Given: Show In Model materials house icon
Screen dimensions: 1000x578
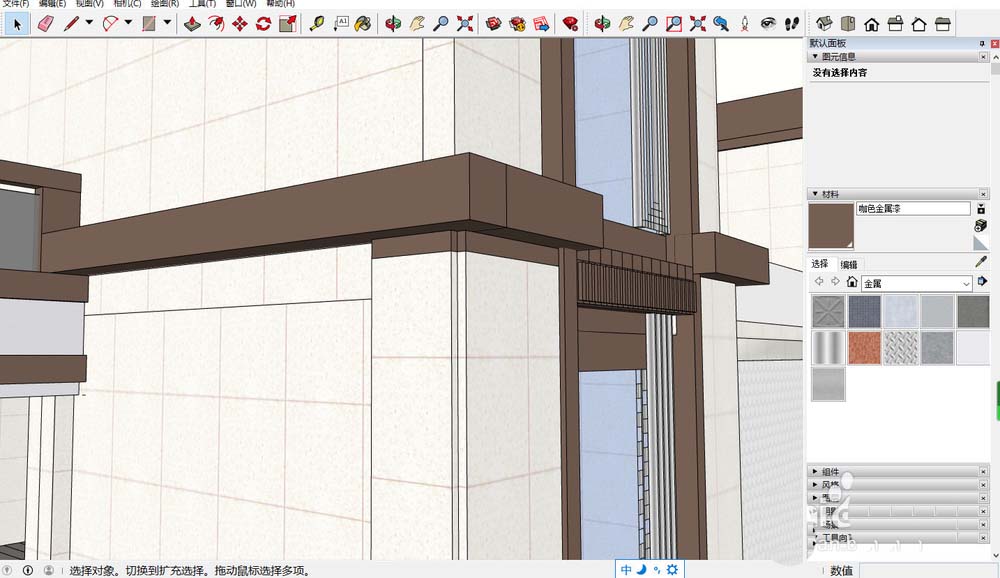Looking at the screenshot, I should (851, 281).
